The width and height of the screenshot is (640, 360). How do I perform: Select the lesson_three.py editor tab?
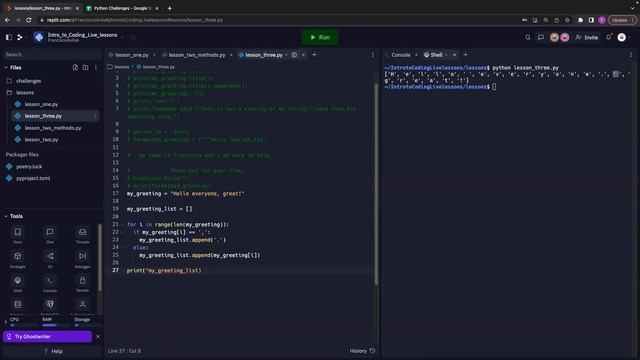[263, 55]
